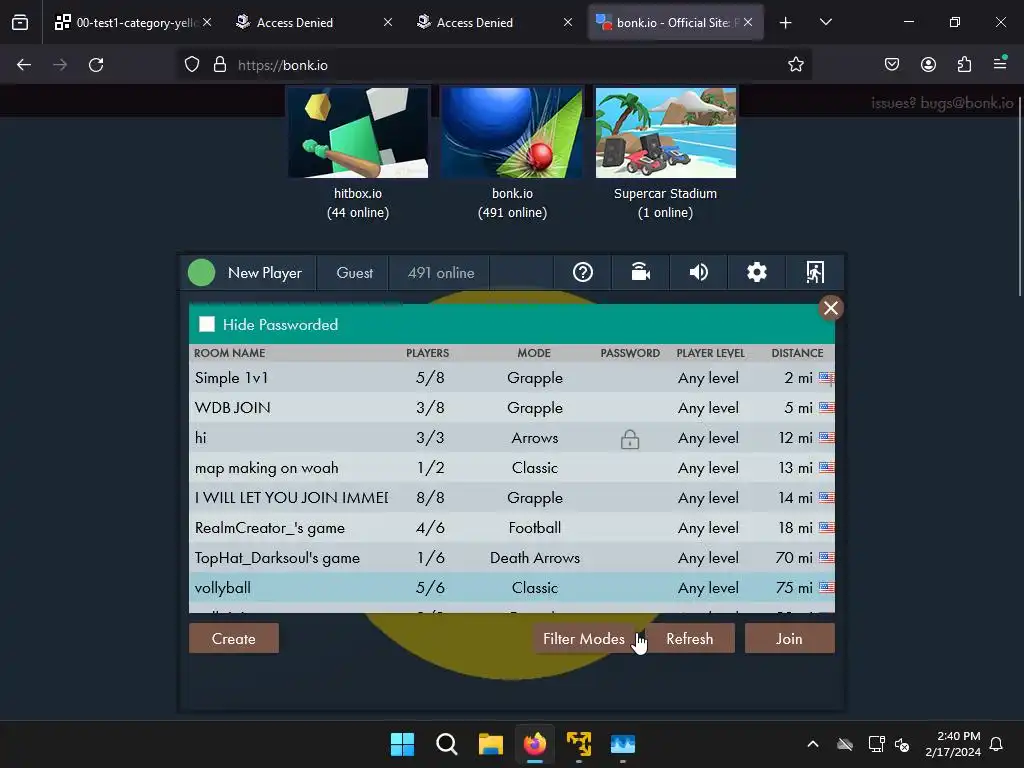Select TopHat_Darksoul's game room
The width and height of the screenshot is (1024, 768).
point(512,558)
